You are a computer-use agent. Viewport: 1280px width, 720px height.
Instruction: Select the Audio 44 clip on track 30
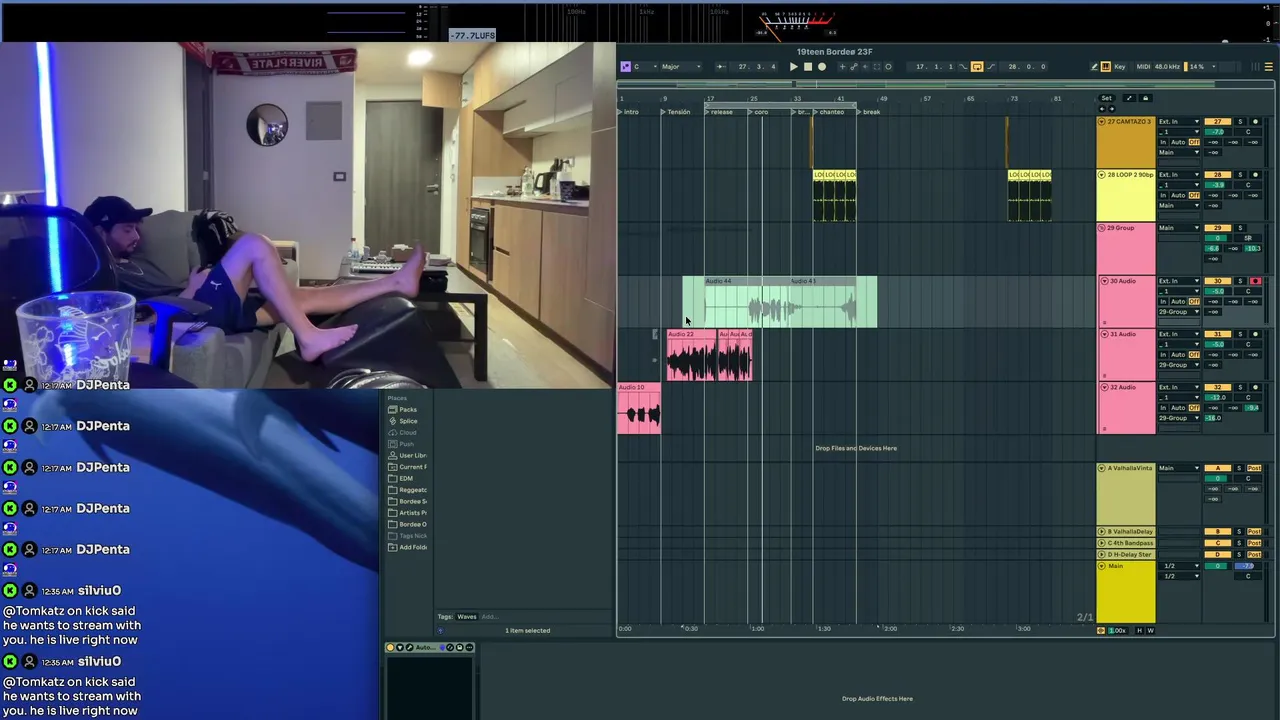[x=745, y=302]
